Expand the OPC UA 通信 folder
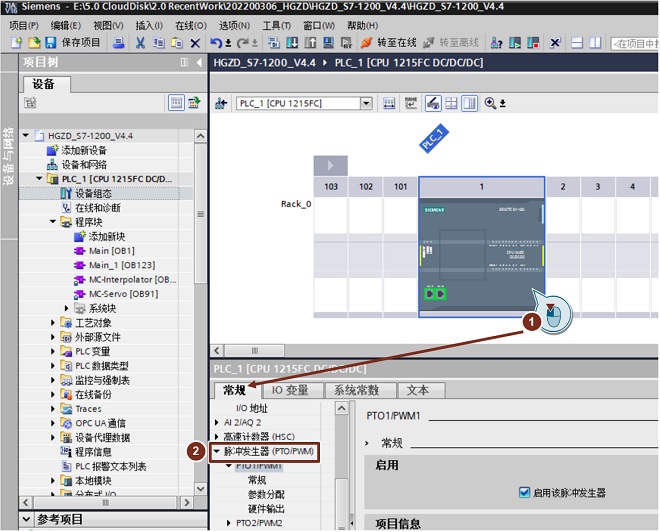This screenshot has width=660, height=532. (53, 423)
